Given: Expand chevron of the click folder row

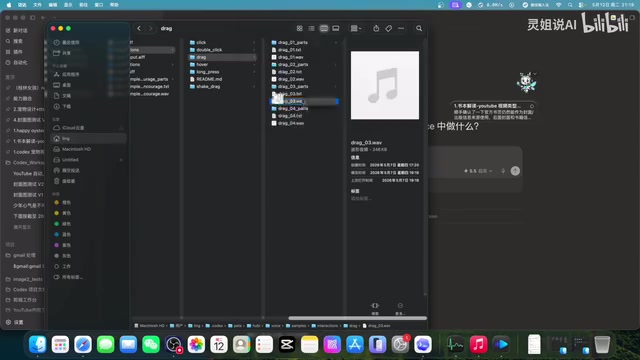Looking at the screenshot, I should (x=254, y=42).
